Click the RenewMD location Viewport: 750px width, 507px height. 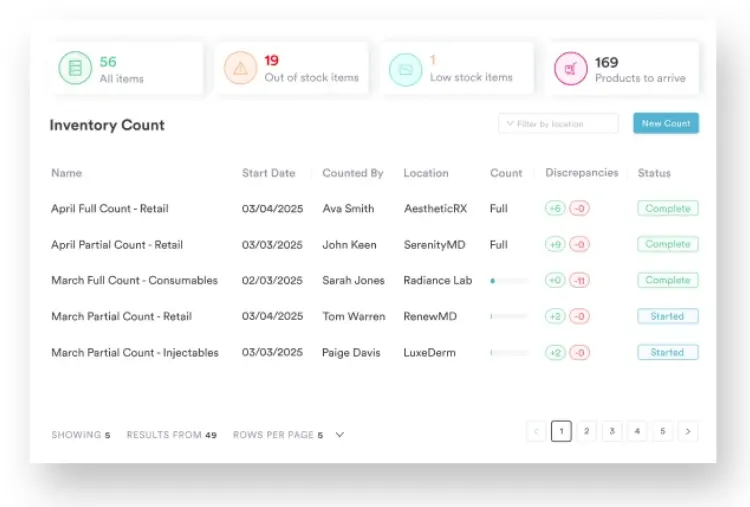[430, 316]
